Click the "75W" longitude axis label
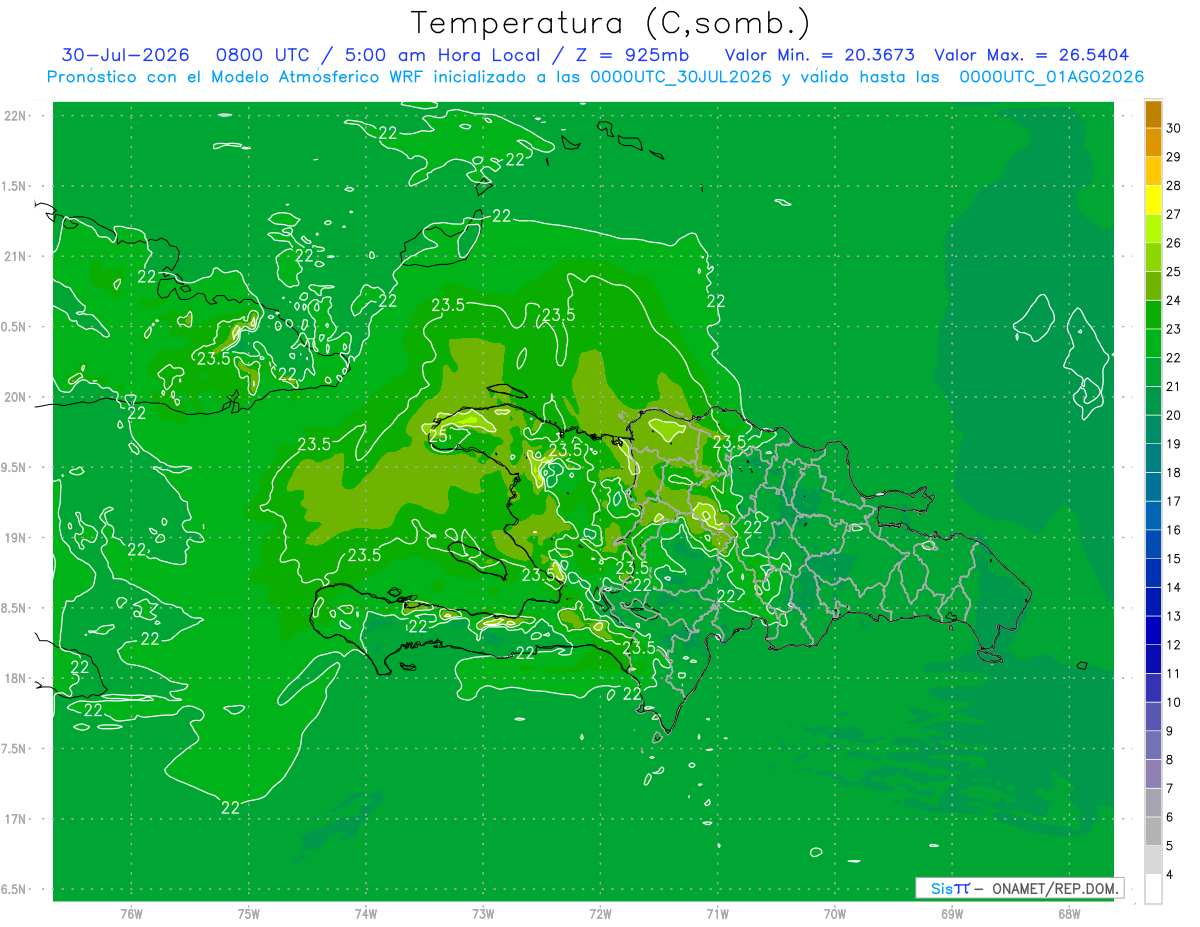Screen dimensions: 1200x927 (x=249, y=914)
